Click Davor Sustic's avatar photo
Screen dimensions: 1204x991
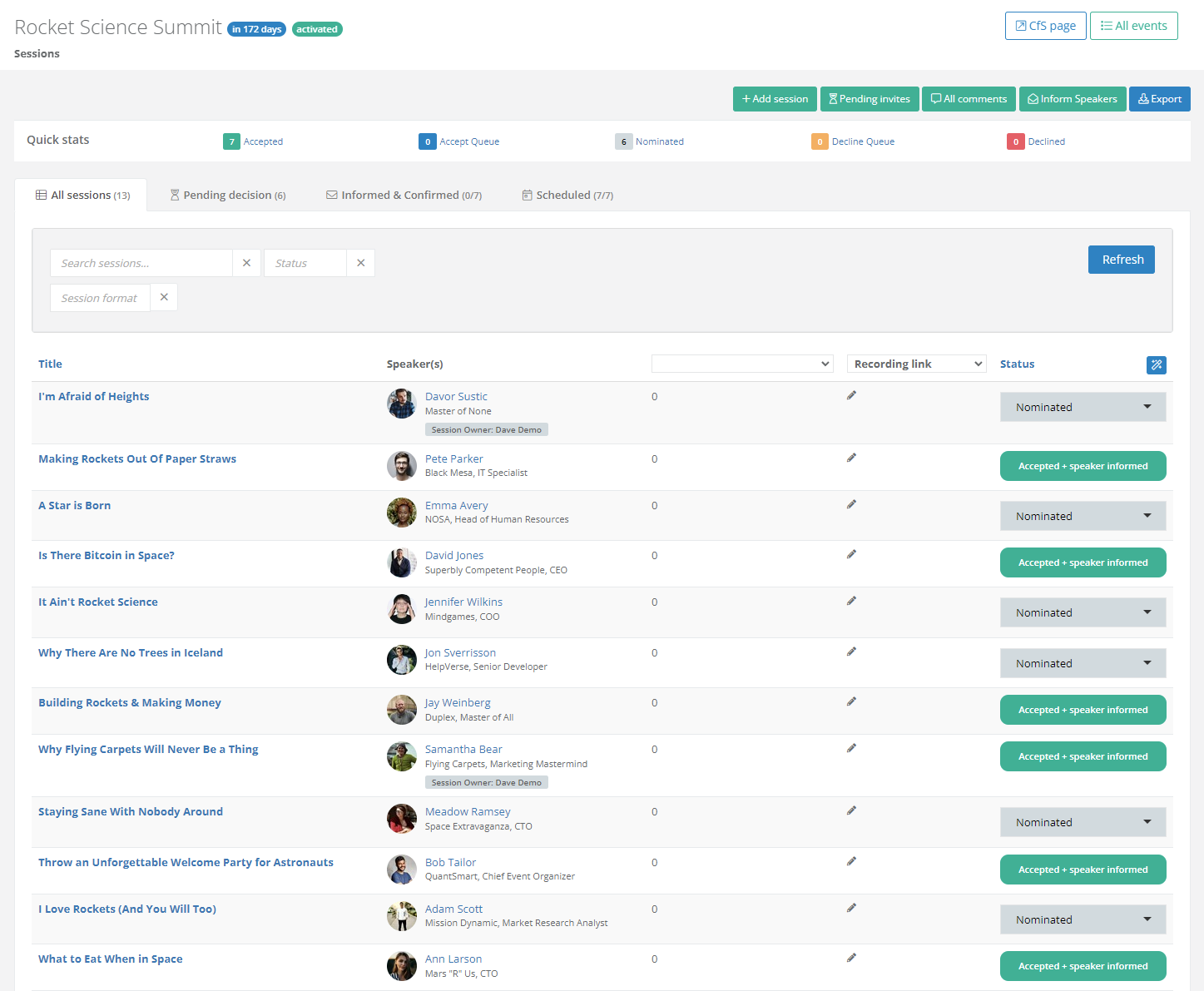click(x=401, y=404)
